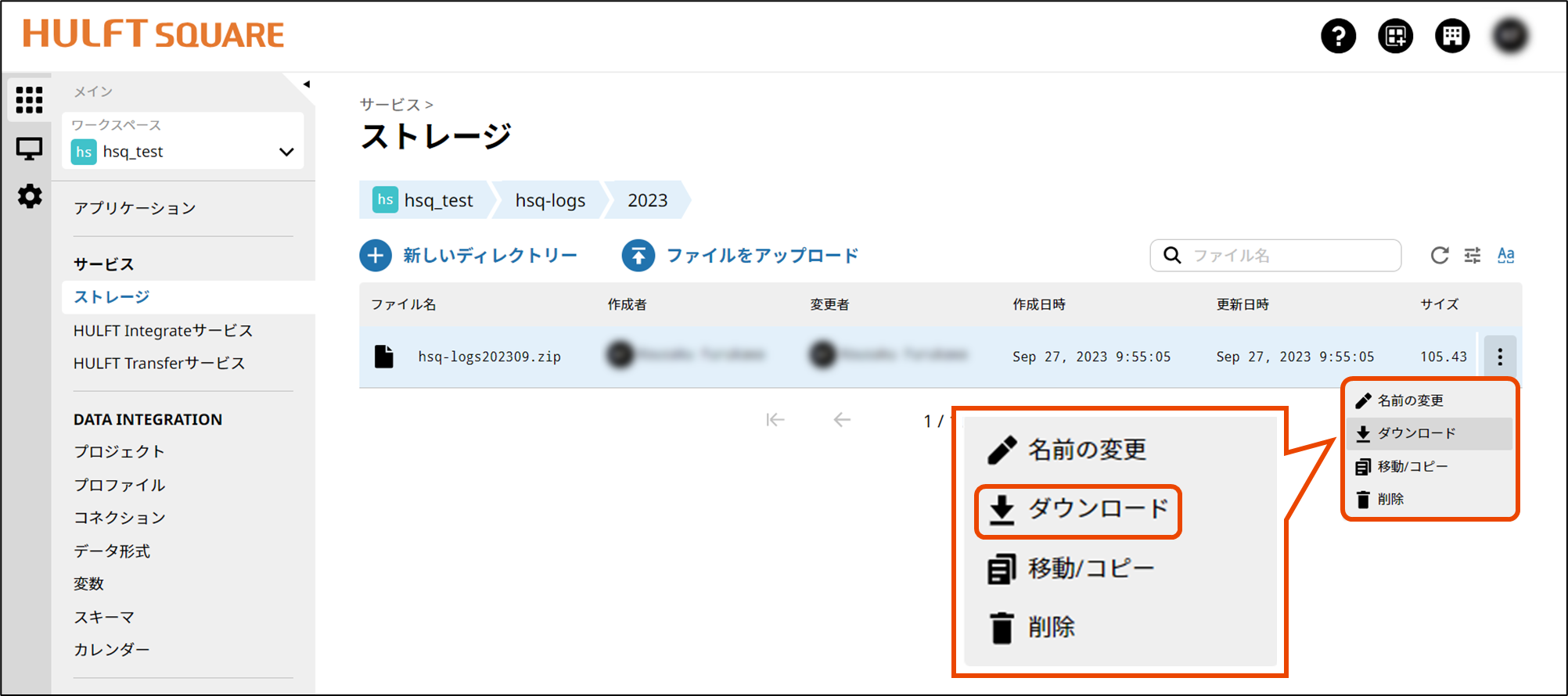
Task: Choose ダウンロード in the small context menu
Action: point(1430,433)
